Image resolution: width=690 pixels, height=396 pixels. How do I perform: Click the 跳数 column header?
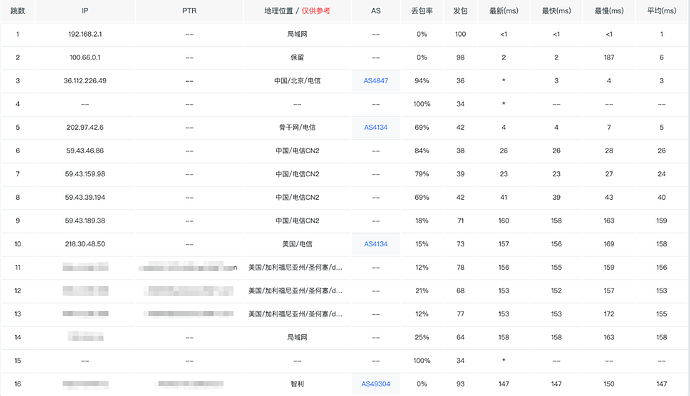tap(18, 11)
